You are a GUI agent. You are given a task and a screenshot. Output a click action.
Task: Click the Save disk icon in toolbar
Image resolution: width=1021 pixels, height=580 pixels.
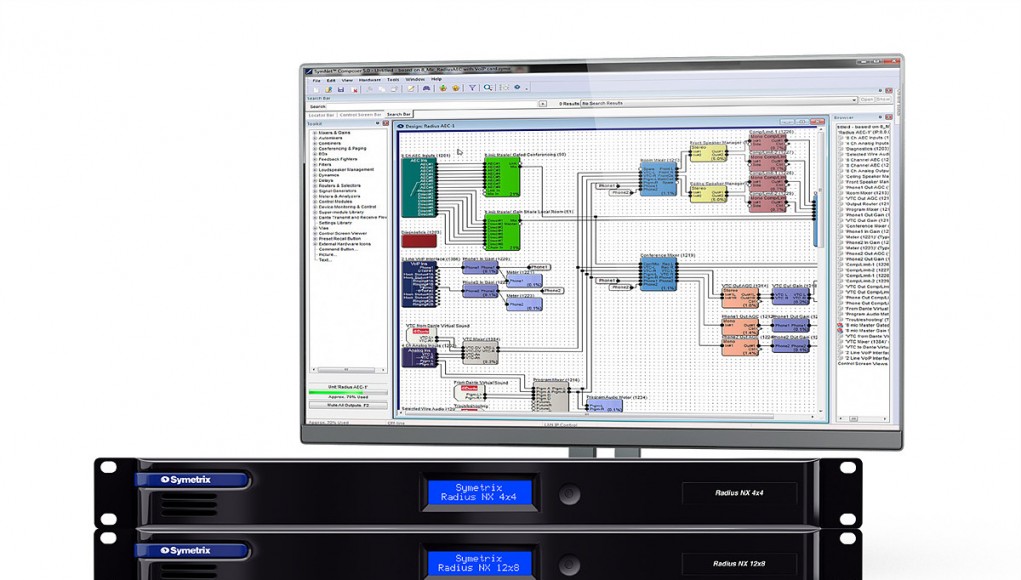(339, 89)
